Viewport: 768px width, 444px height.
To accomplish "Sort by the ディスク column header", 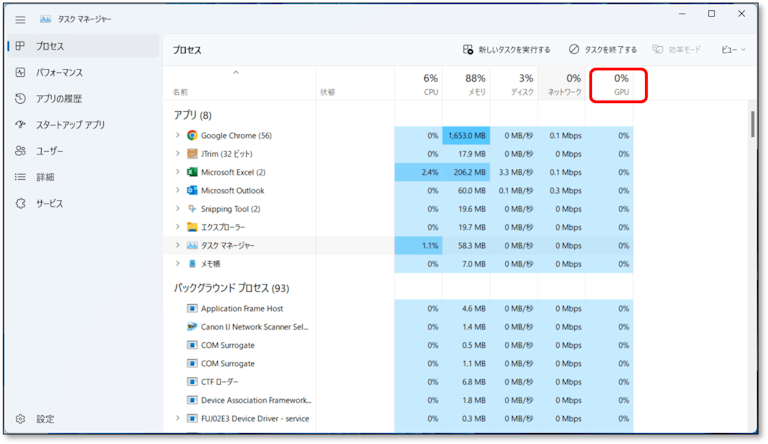I will 514,84.
